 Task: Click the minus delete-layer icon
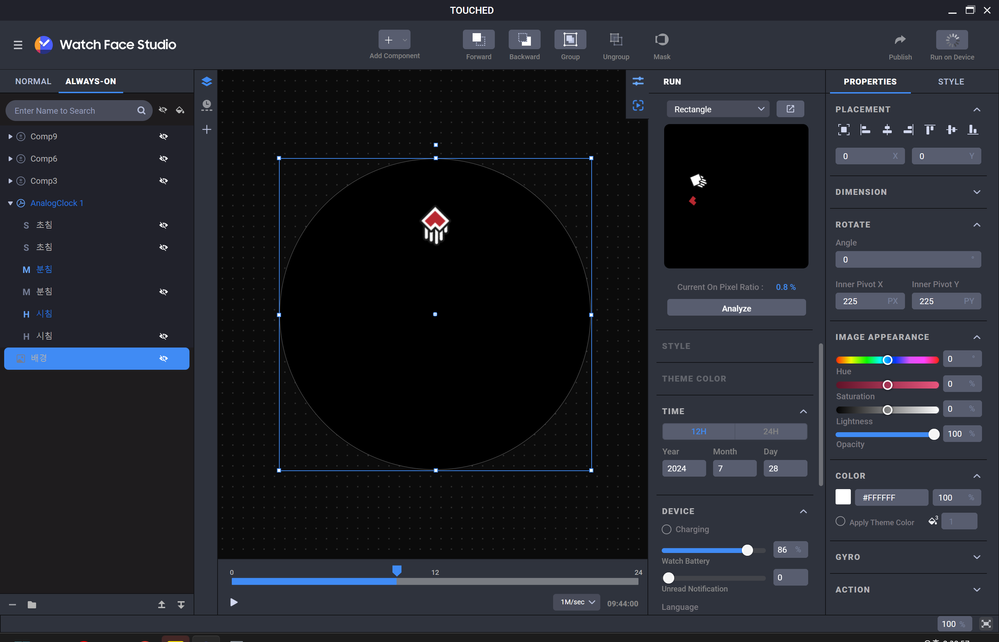(x=12, y=604)
